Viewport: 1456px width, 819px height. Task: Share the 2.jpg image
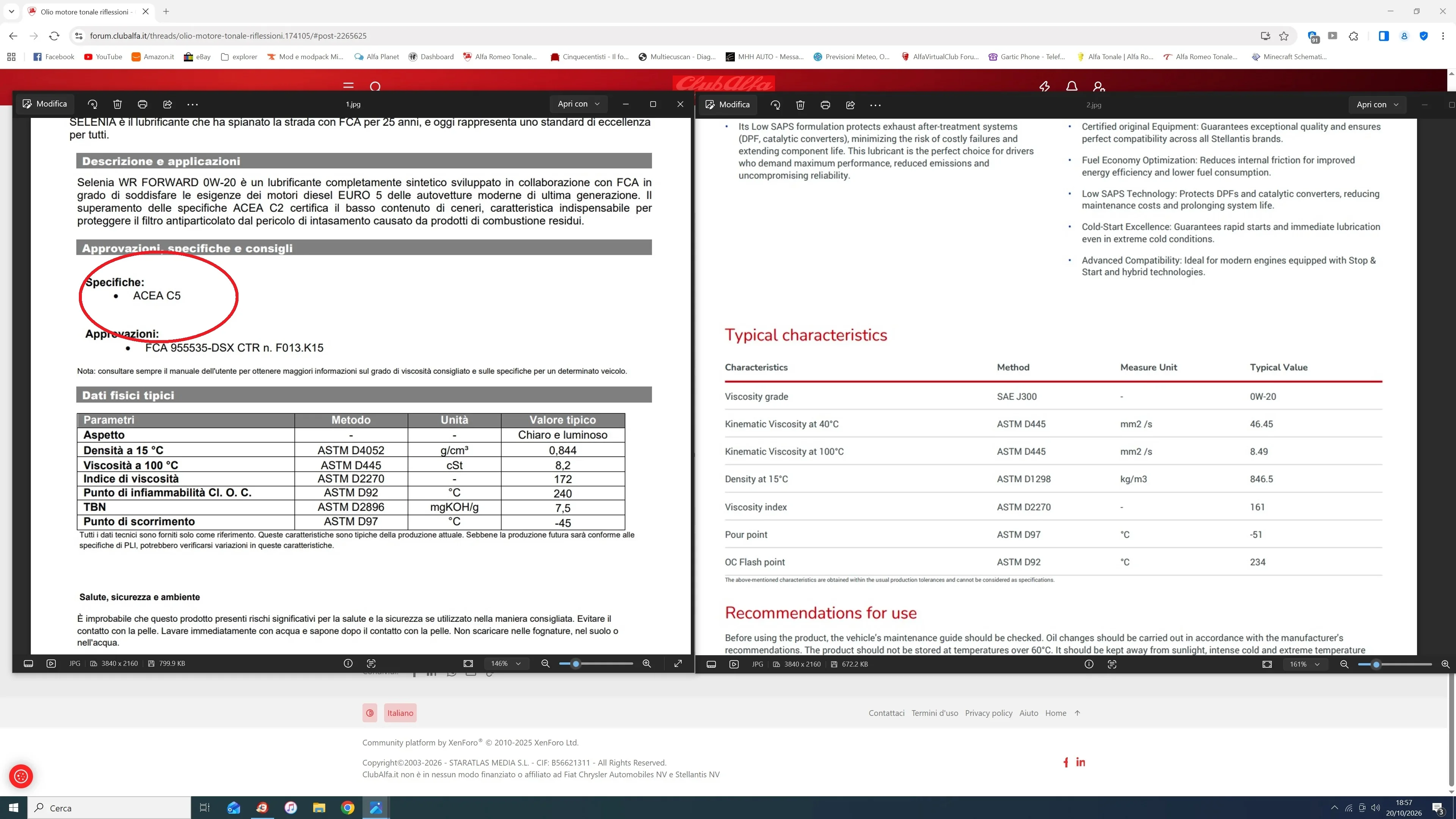pos(850,105)
